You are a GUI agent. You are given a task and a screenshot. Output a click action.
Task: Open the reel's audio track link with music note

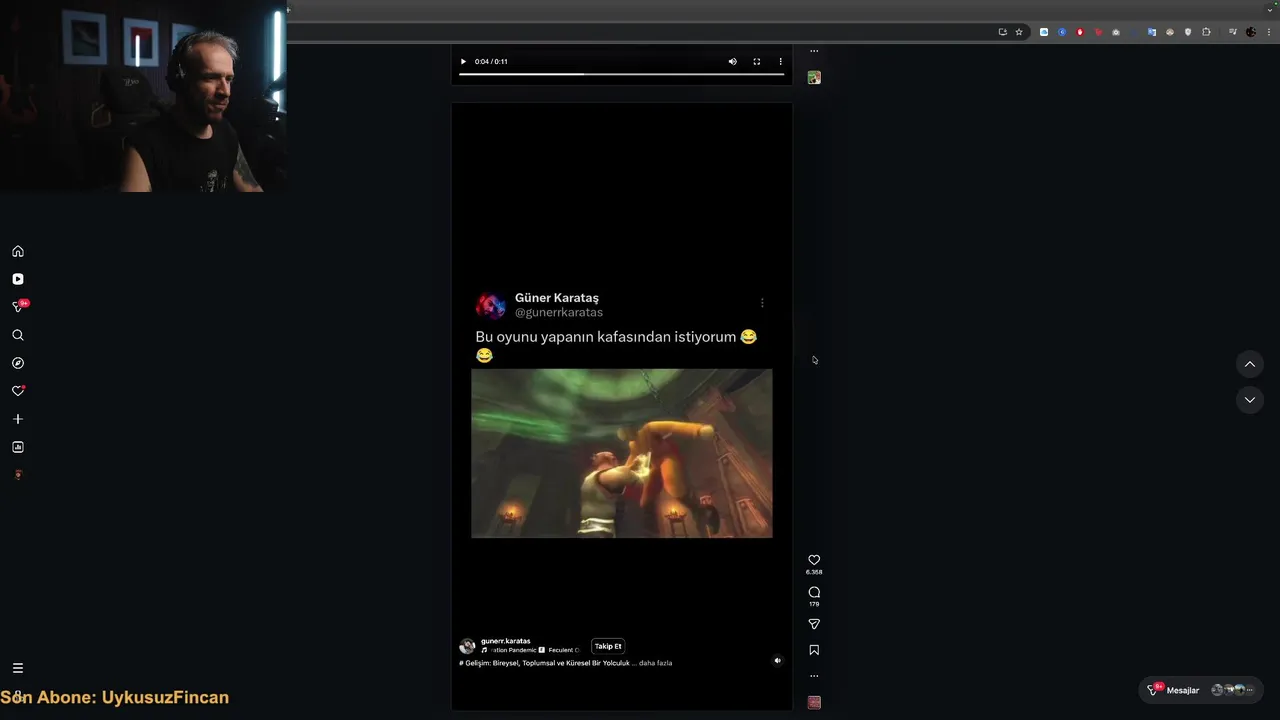click(530, 650)
